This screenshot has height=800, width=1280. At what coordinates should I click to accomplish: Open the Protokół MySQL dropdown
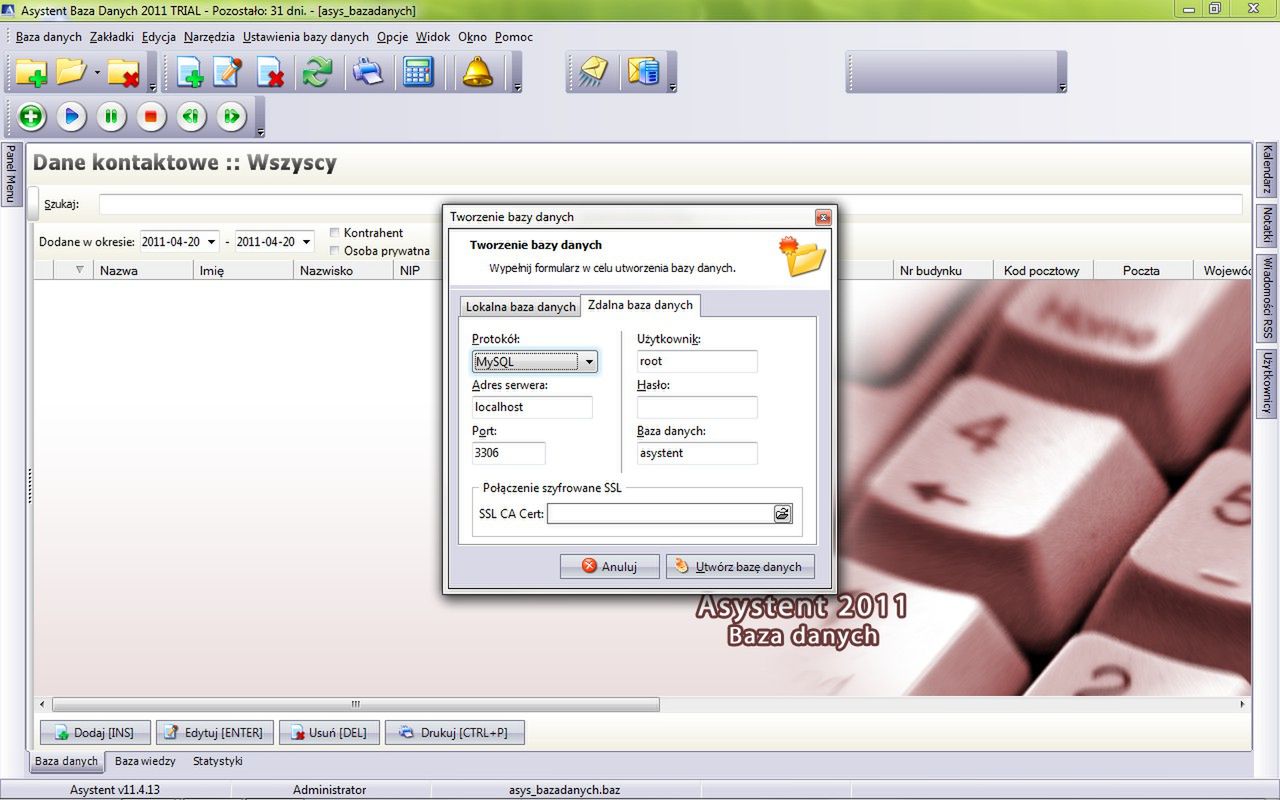point(590,361)
